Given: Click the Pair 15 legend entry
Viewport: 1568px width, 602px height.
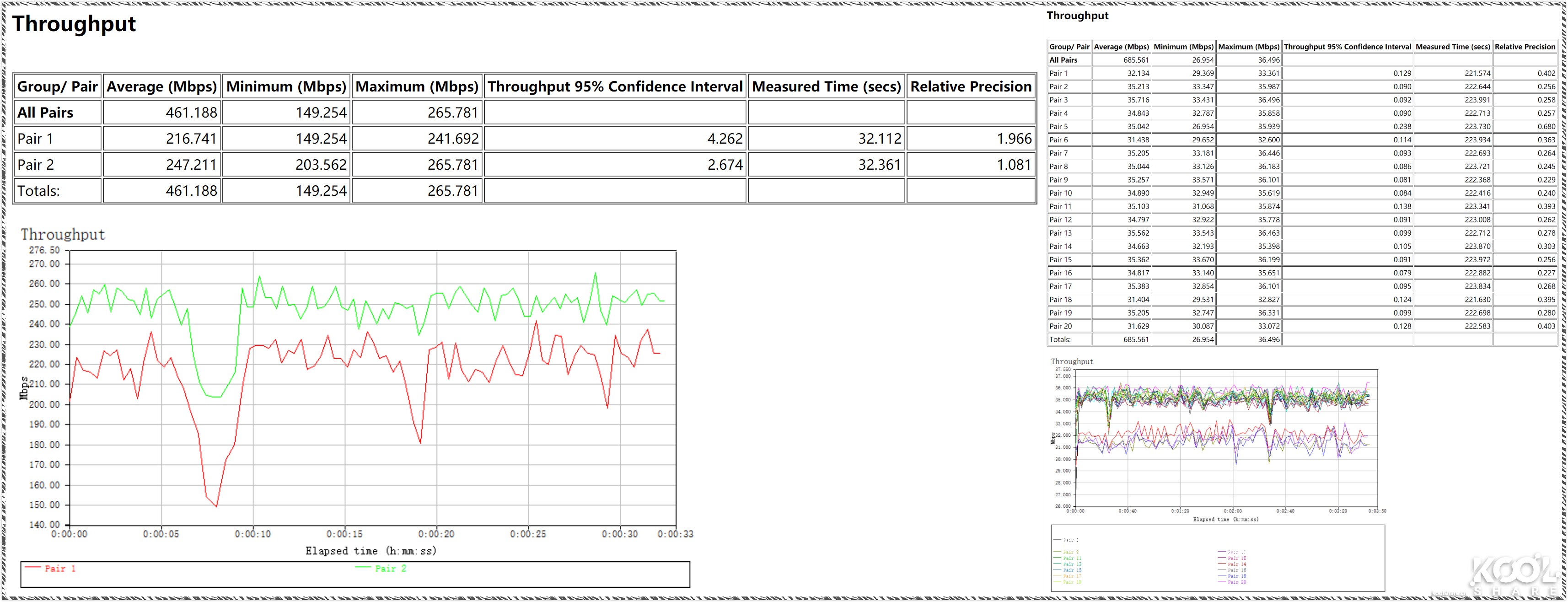Looking at the screenshot, I should [x=1073, y=570].
